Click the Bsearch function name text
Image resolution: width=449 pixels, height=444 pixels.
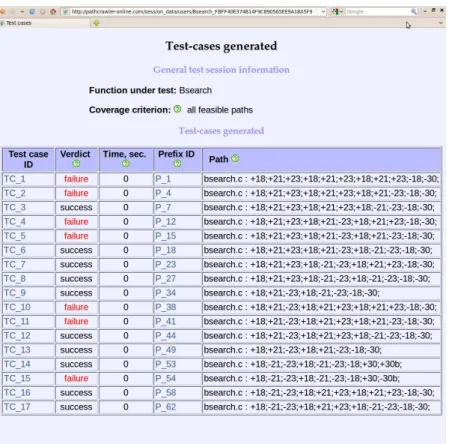(195, 90)
